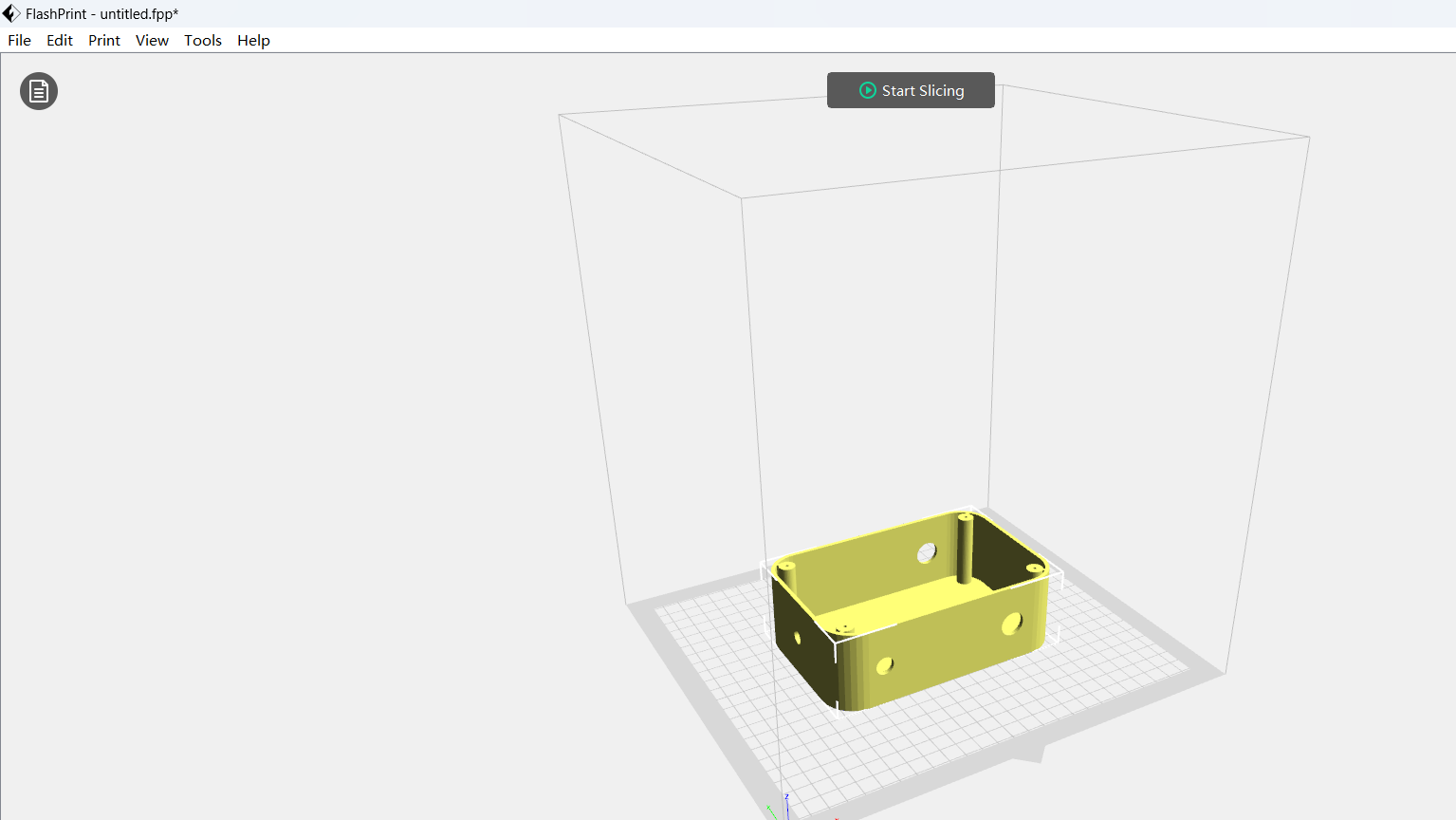Open the File menu
Screen dimensions: 1456x820
tap(19, 40)
